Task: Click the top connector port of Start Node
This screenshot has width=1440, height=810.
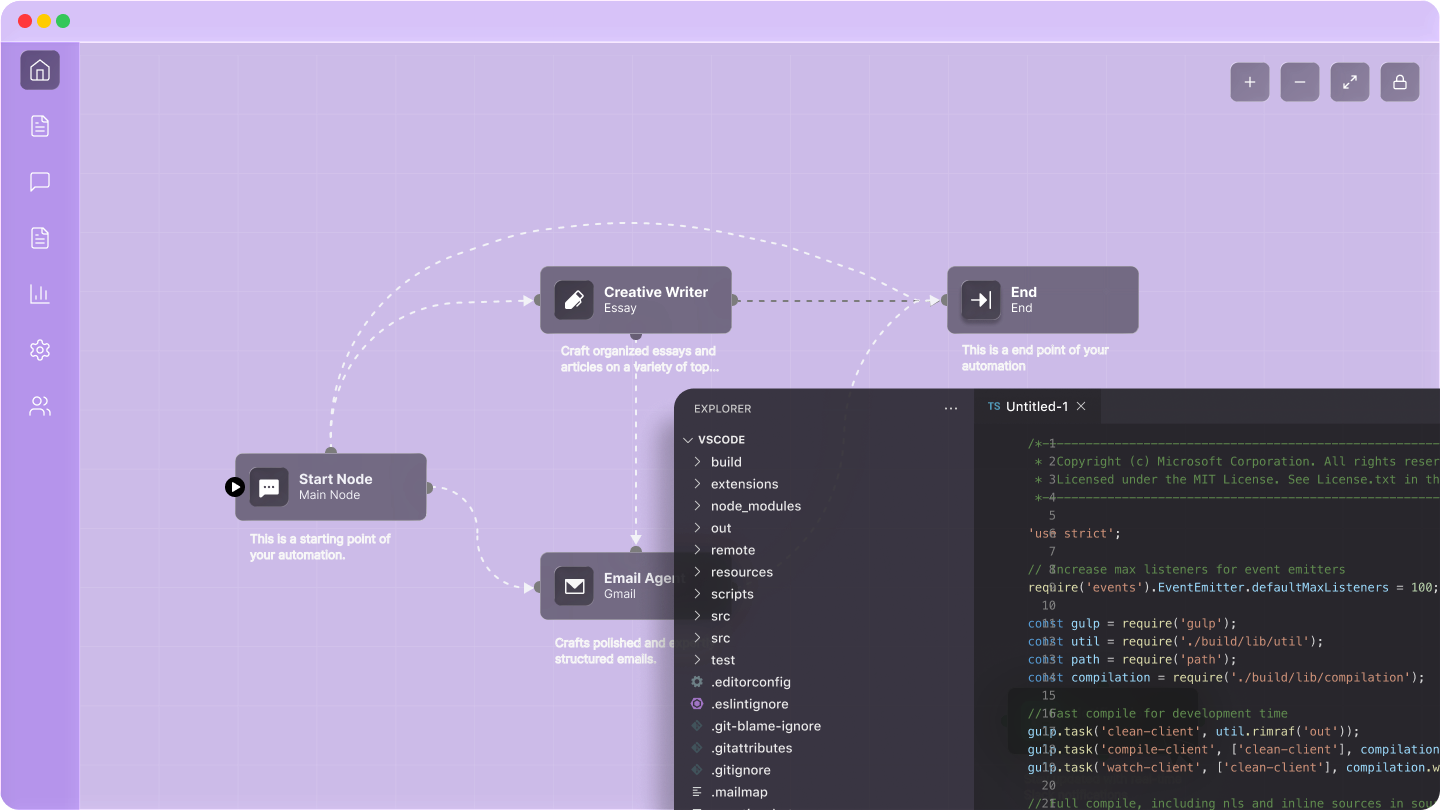Action: (331, 452)
